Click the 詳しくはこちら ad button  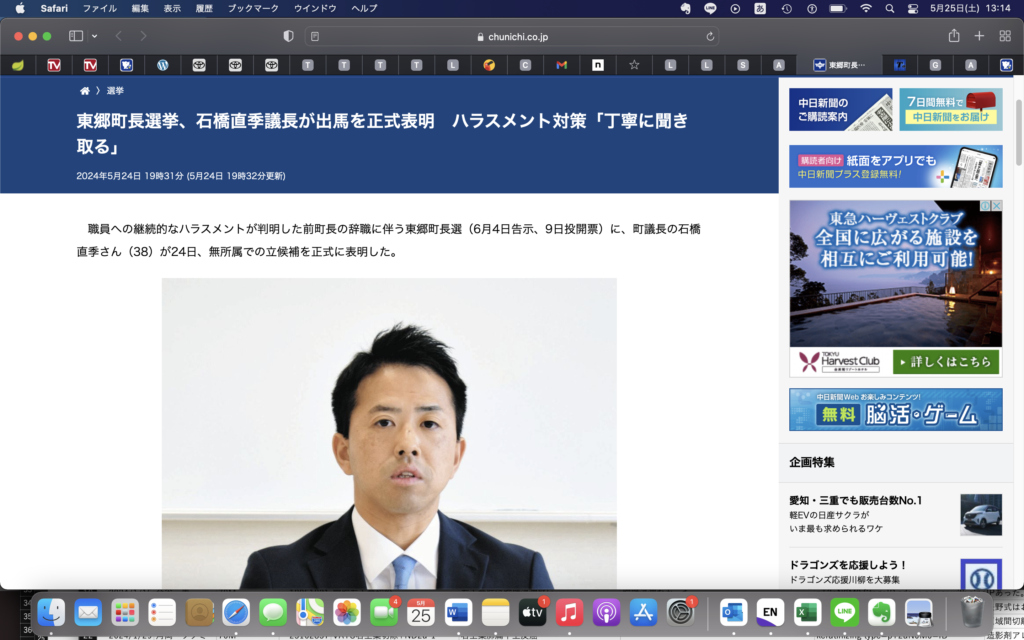click(945, 362)
